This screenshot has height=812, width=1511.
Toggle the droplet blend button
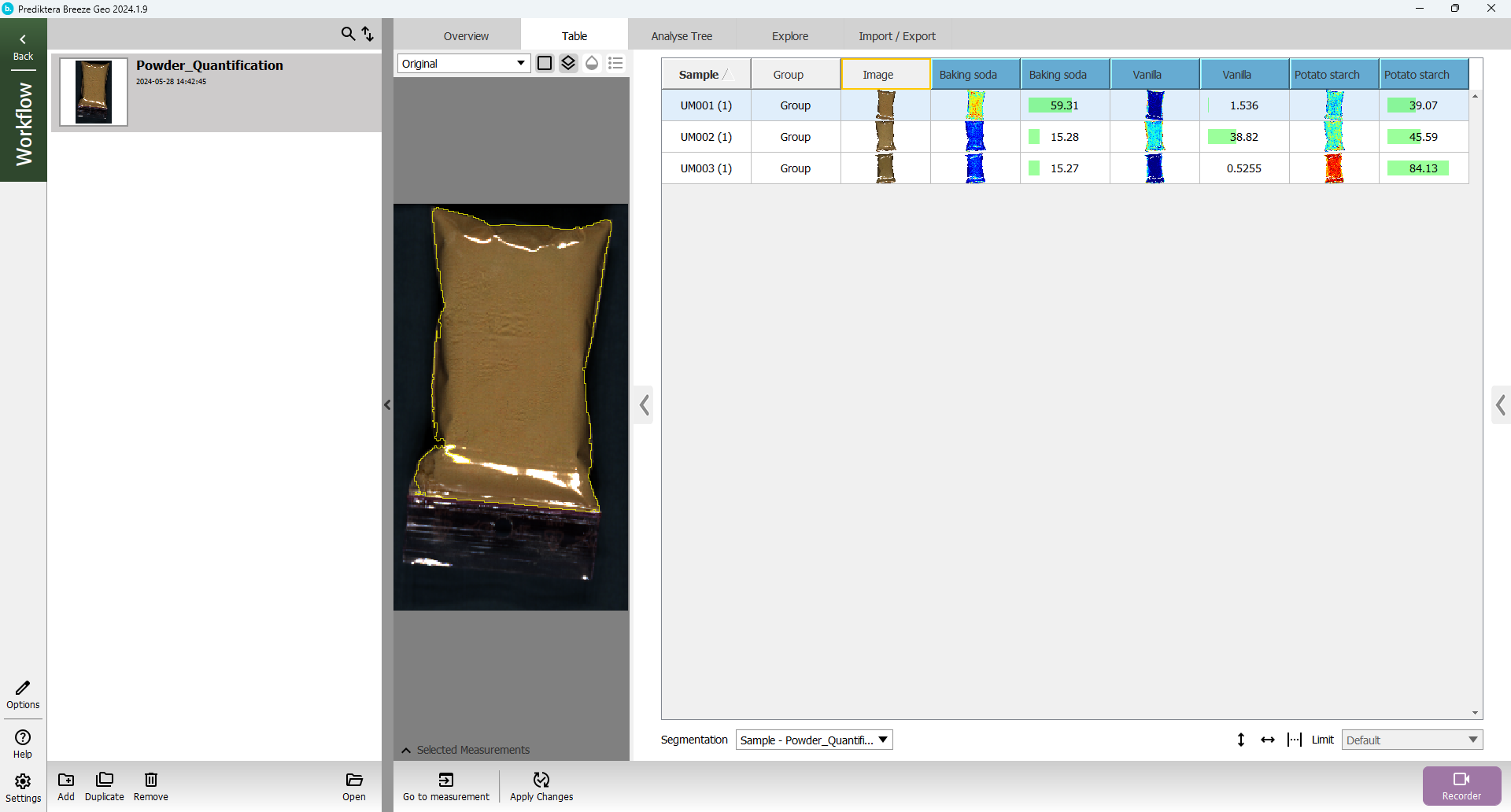point(592,63)
